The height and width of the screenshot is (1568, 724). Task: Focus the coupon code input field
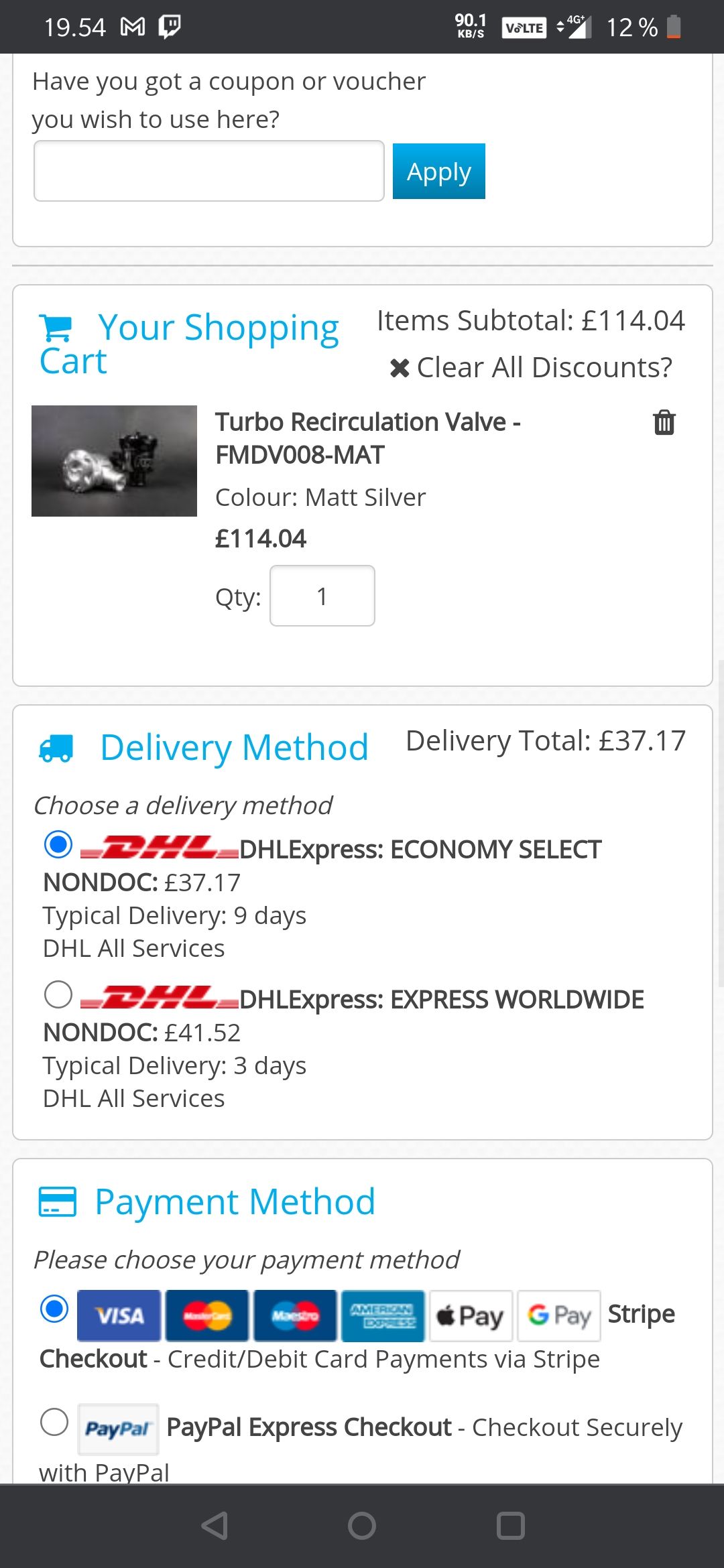tap(208, 171)
